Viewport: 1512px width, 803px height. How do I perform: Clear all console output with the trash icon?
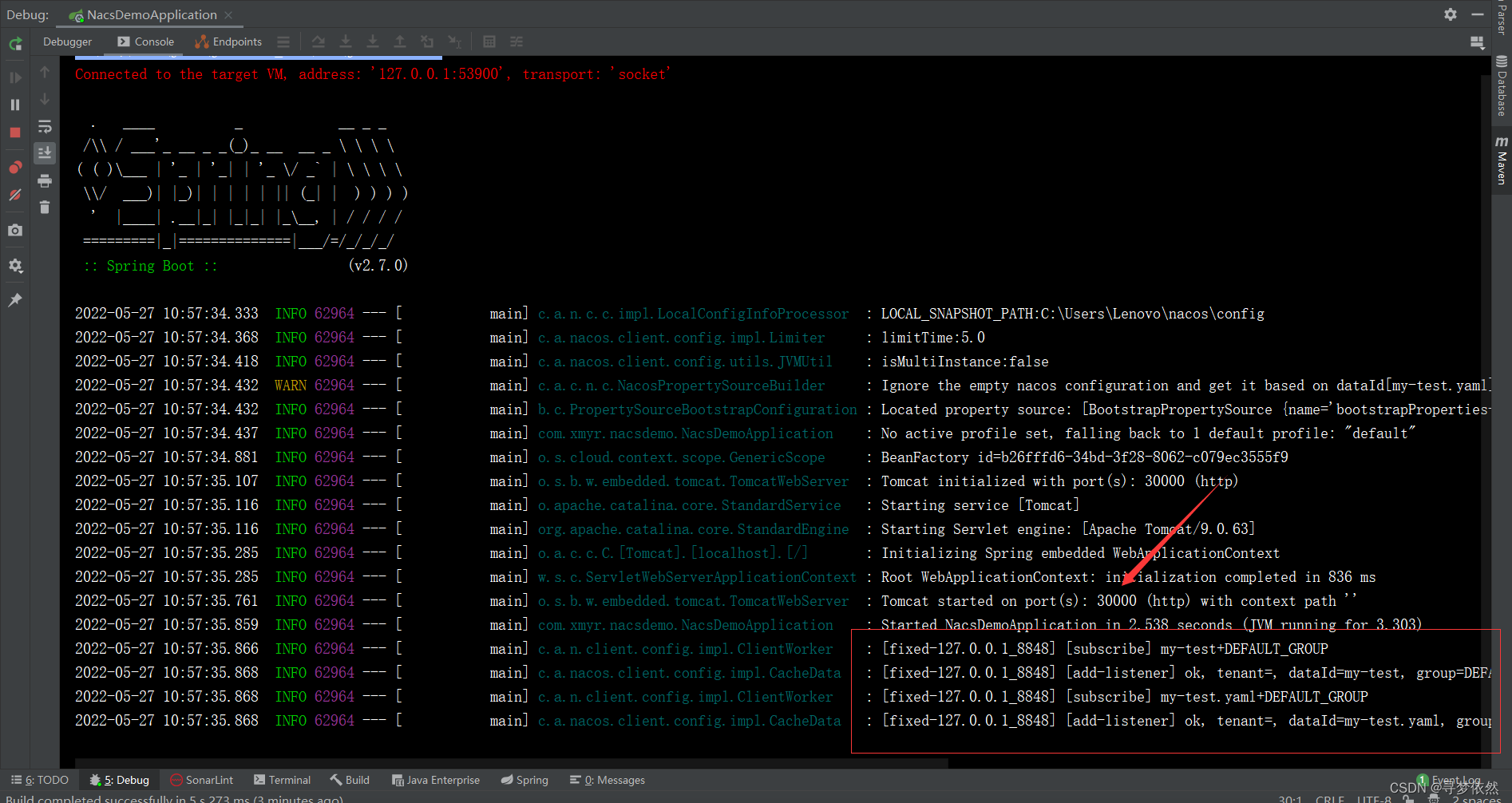coord(45,208)
